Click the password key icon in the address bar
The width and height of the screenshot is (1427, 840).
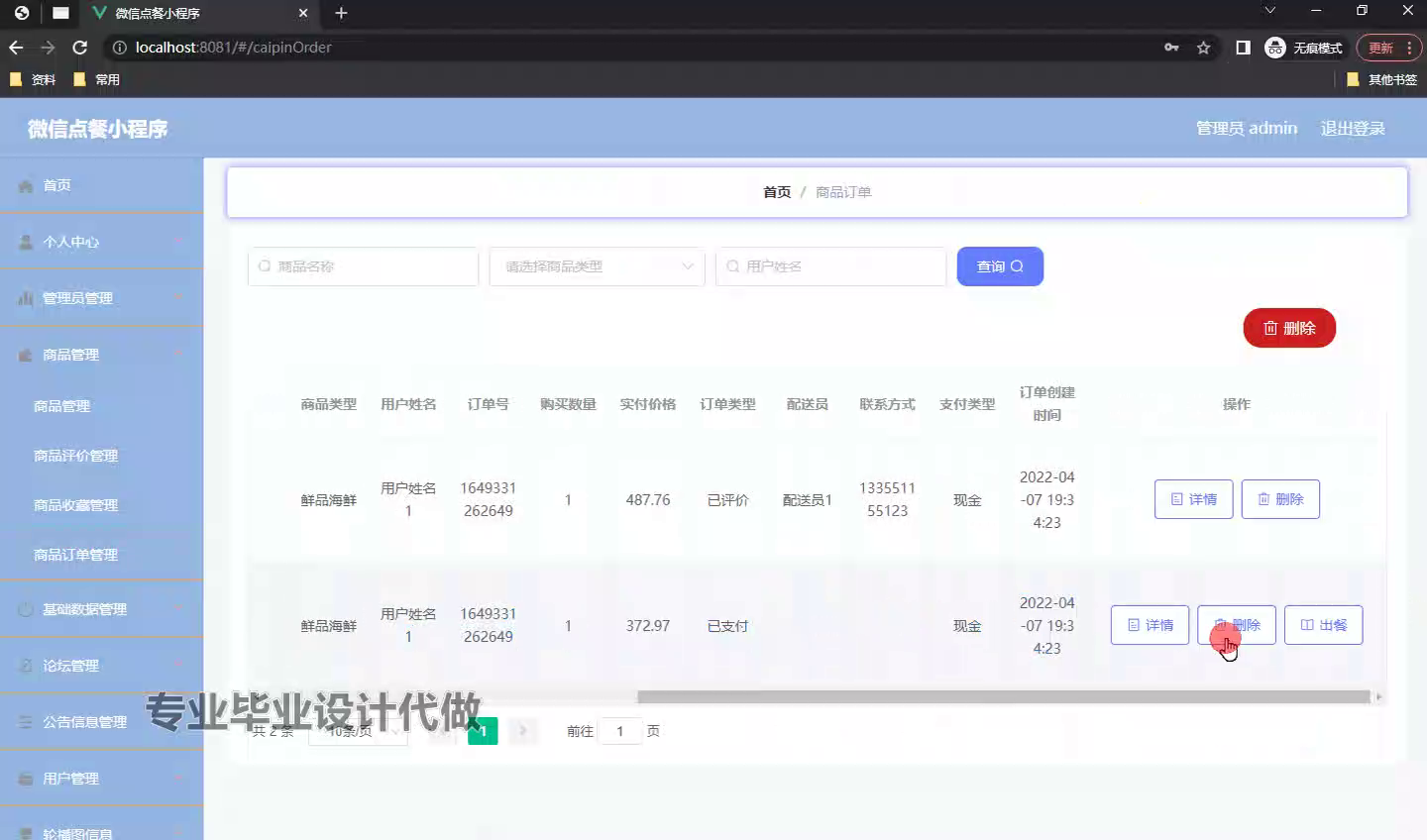point(1171,48)
